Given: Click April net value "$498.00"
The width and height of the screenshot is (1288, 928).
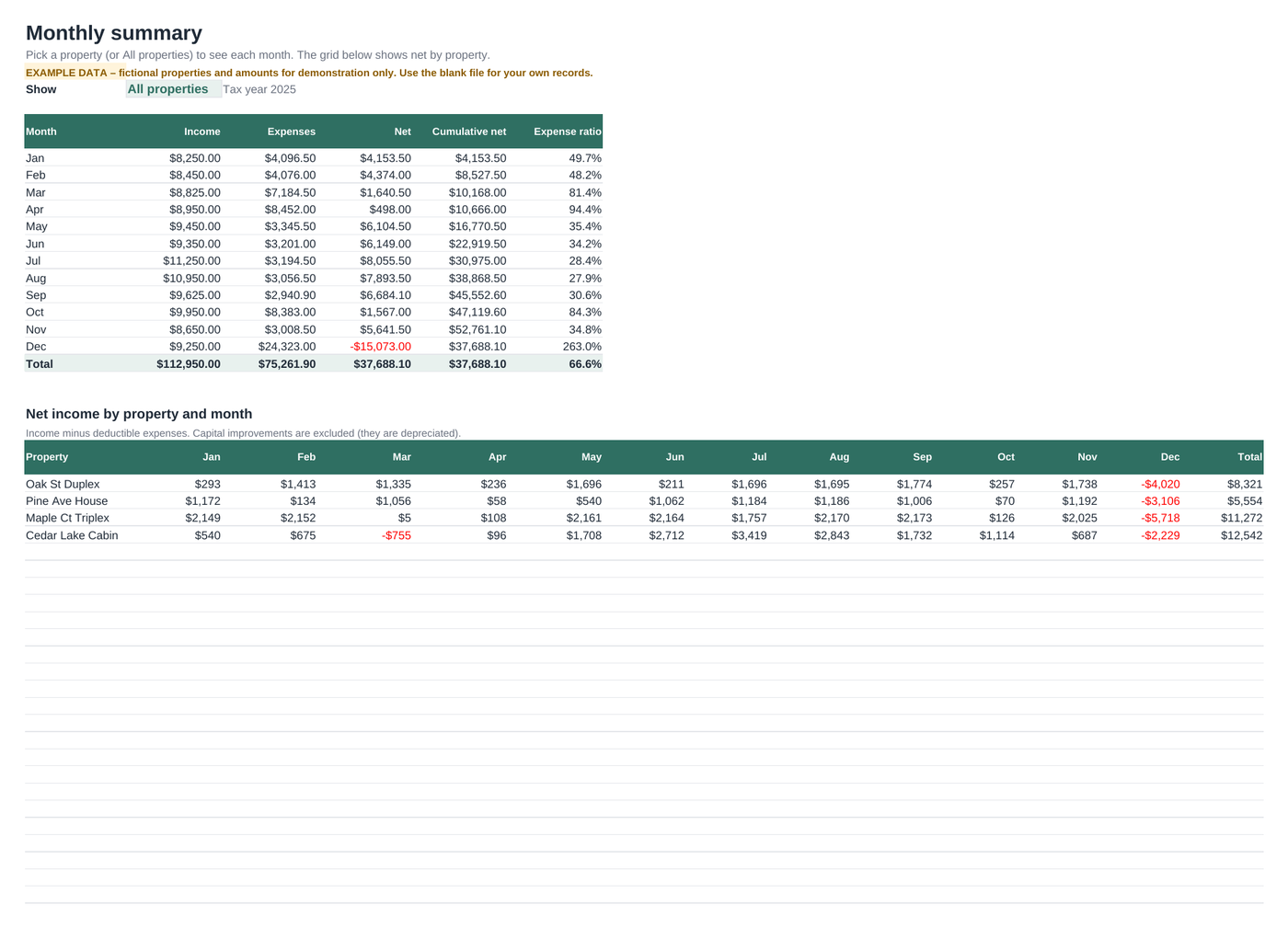Looking at the screenshot, I should click(390, 210).
